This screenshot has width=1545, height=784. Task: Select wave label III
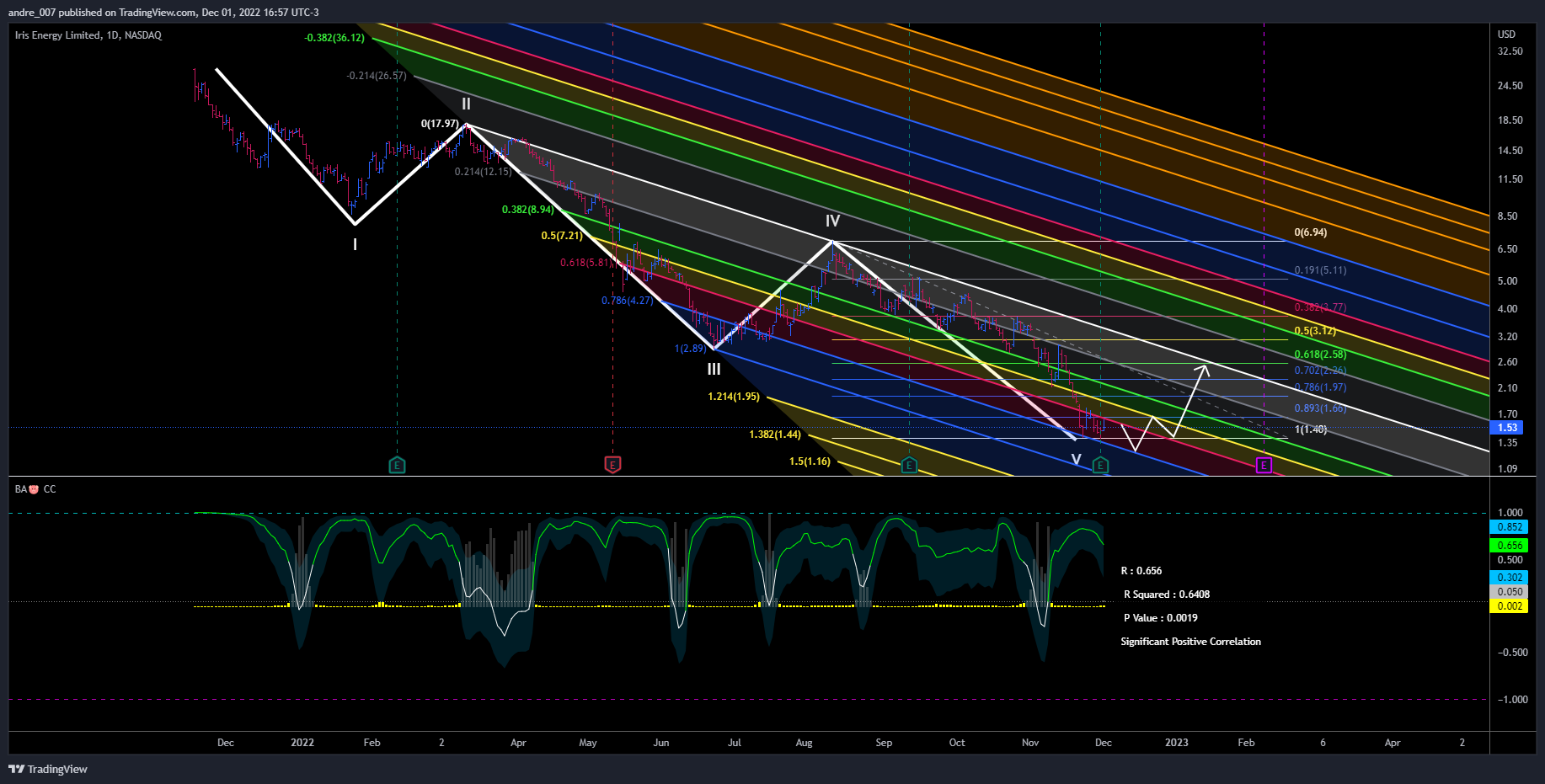714,370
